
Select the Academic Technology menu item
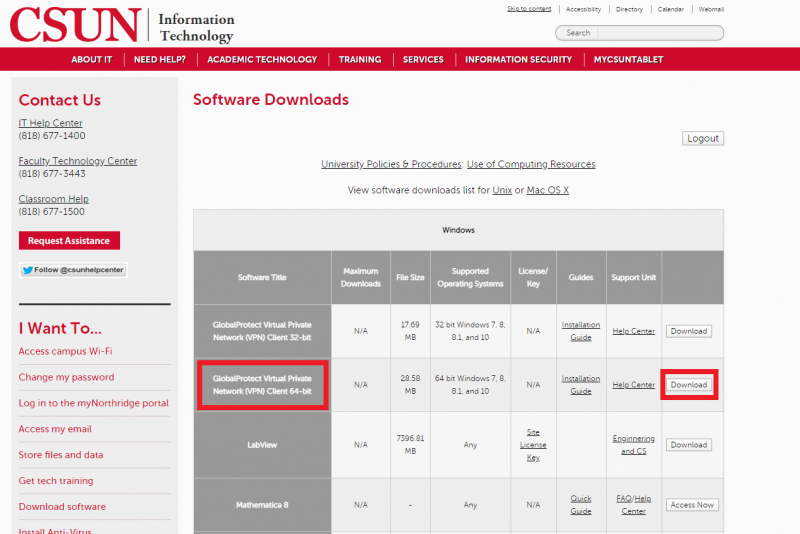coord(262,60)
